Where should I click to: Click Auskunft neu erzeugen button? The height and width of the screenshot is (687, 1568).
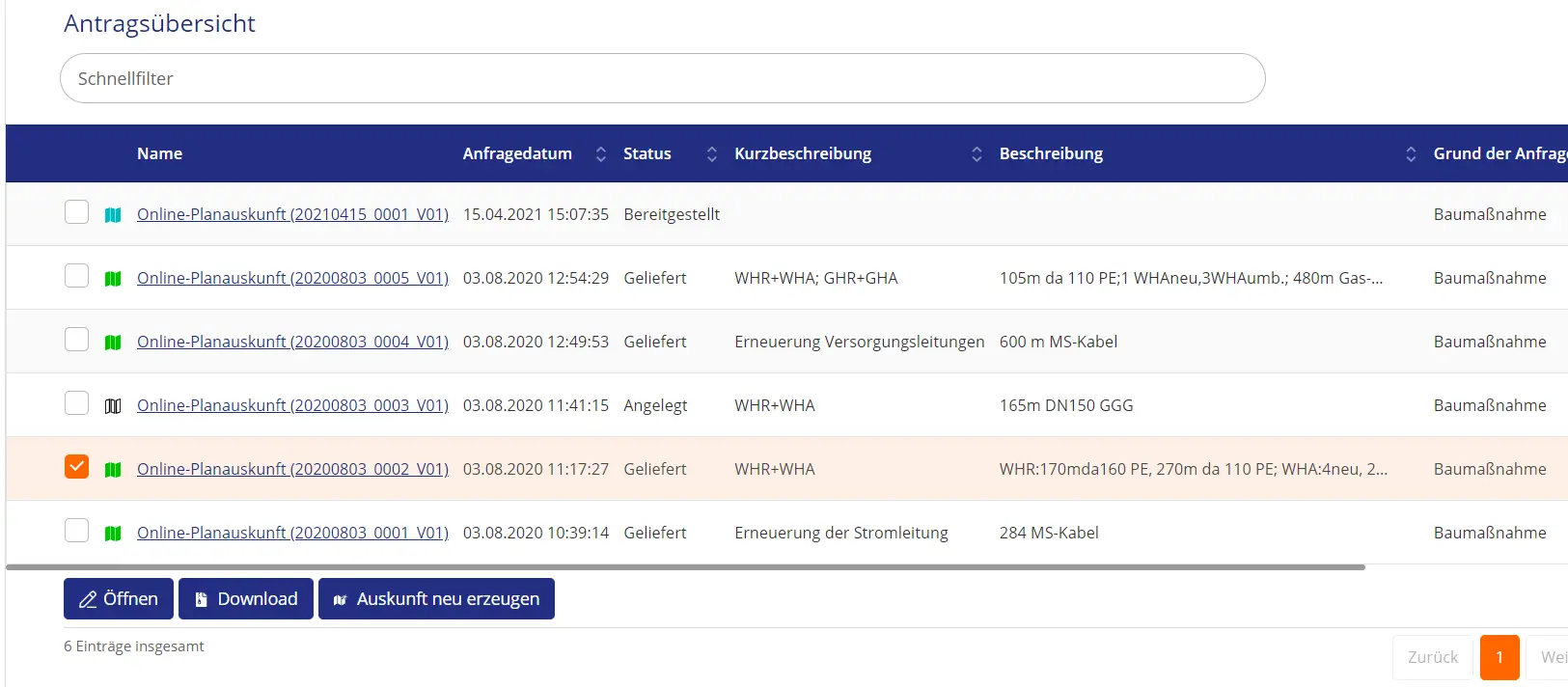tap(436, 598)
